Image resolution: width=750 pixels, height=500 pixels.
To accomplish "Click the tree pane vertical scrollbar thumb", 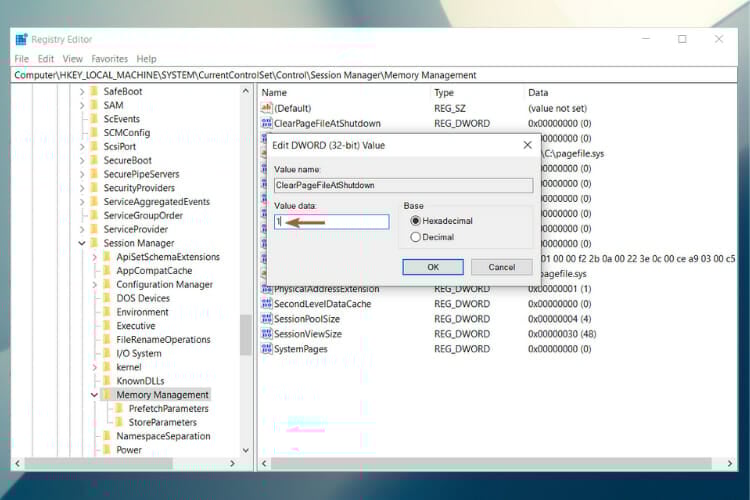I will [246, 335].
